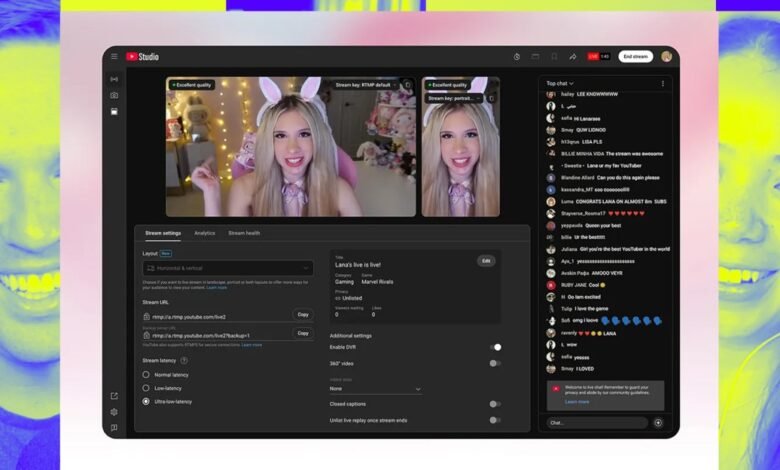Viewport: 780px width, 470px height.
Task: Switch to the Stream health tab
Action: tap(244, 233)
